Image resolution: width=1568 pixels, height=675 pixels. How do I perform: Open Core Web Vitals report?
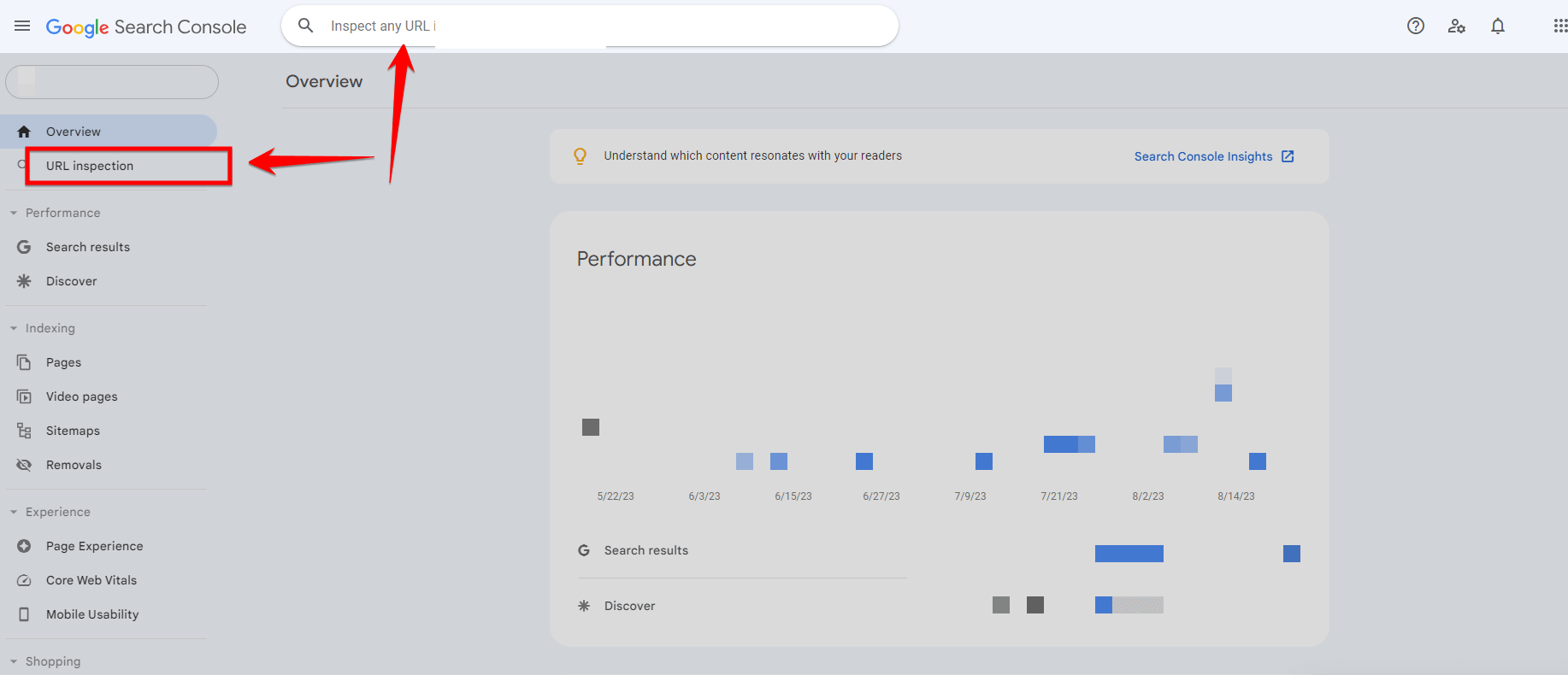tap(91, 580)
